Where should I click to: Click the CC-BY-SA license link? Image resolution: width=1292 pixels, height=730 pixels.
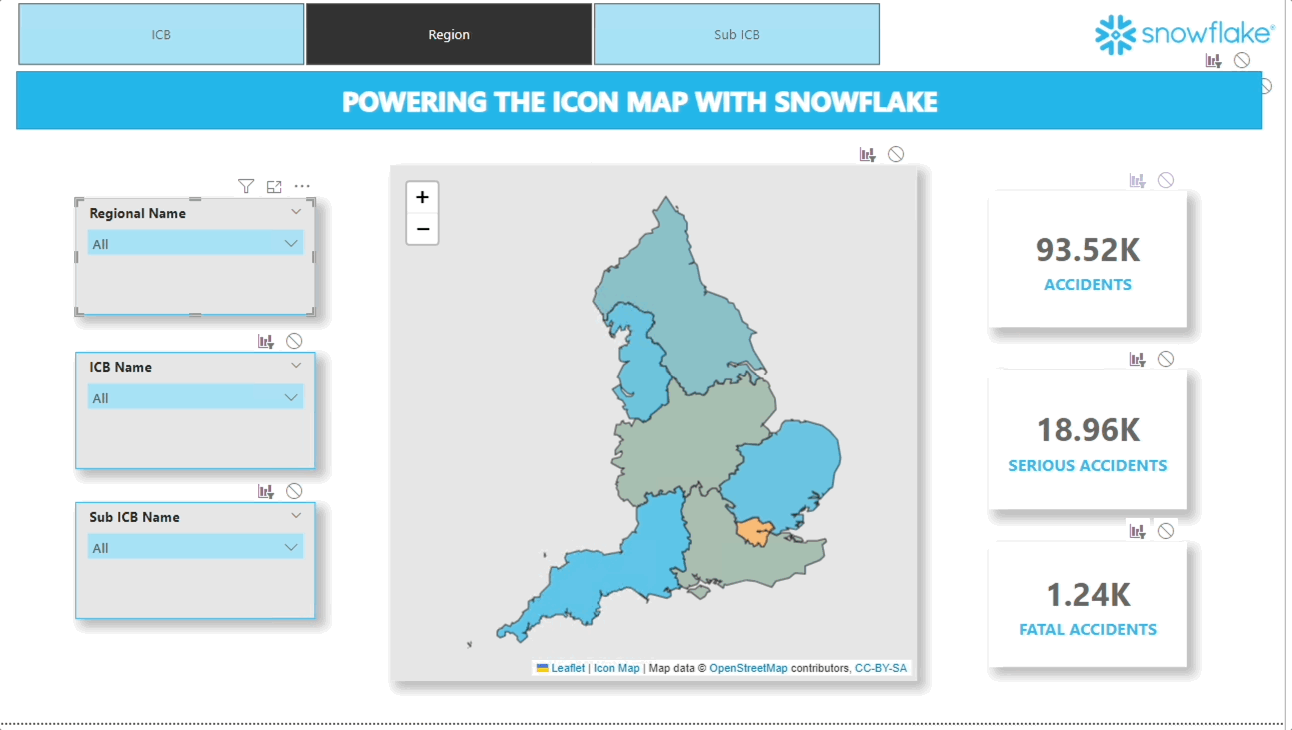click(x=880, y=667)
